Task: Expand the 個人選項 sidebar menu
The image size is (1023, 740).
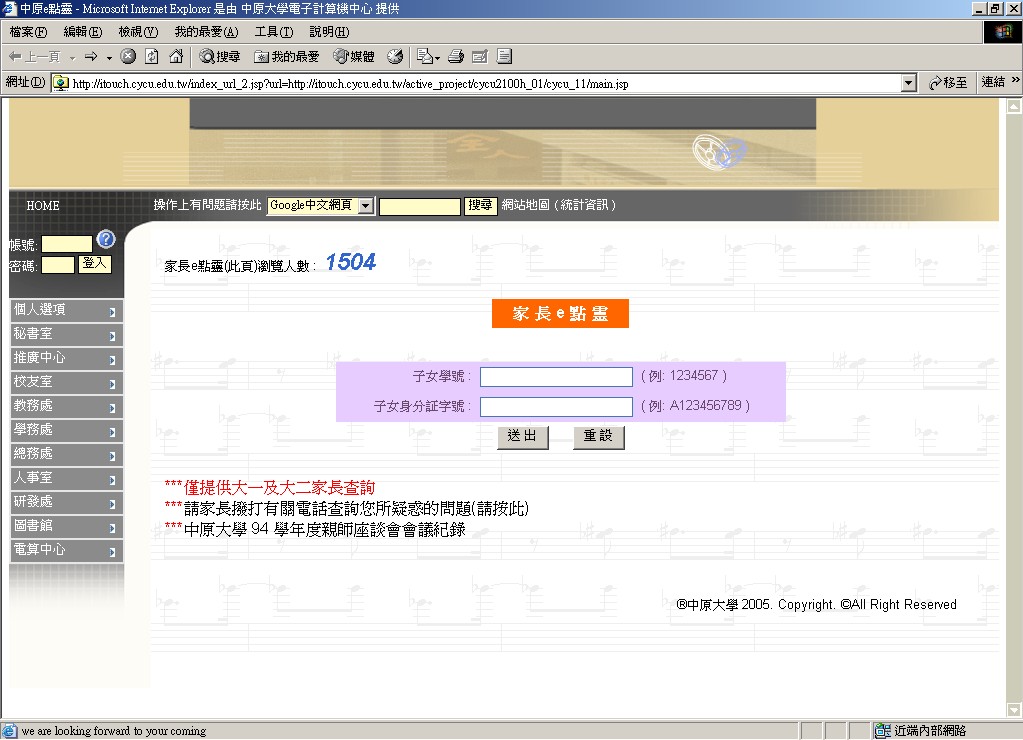Action: click(66, 310)
